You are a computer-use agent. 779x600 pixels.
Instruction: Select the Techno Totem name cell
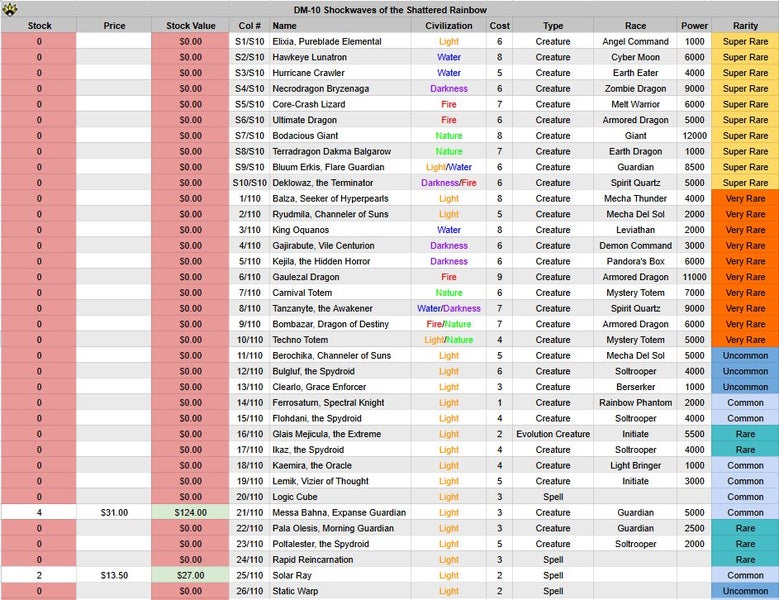pyautogui.click(x=340, y=340)
